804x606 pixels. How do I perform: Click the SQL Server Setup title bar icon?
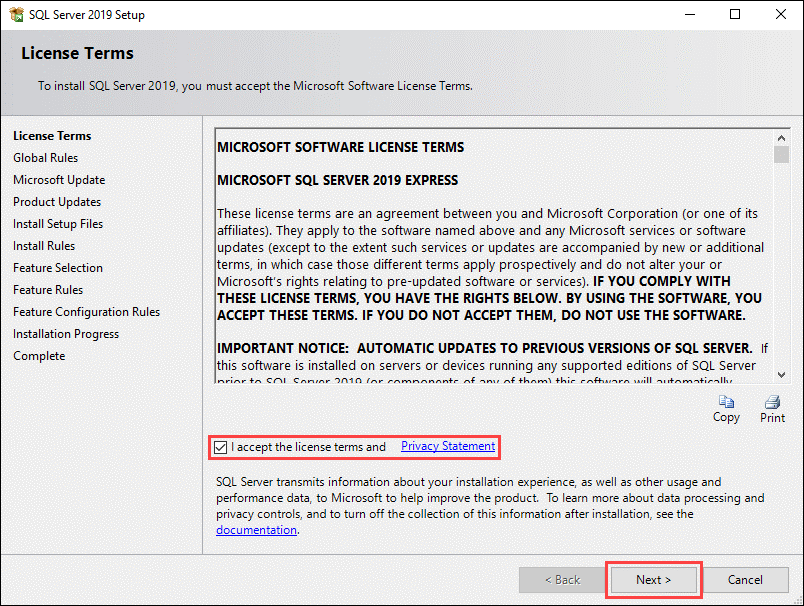pos(14,15)
